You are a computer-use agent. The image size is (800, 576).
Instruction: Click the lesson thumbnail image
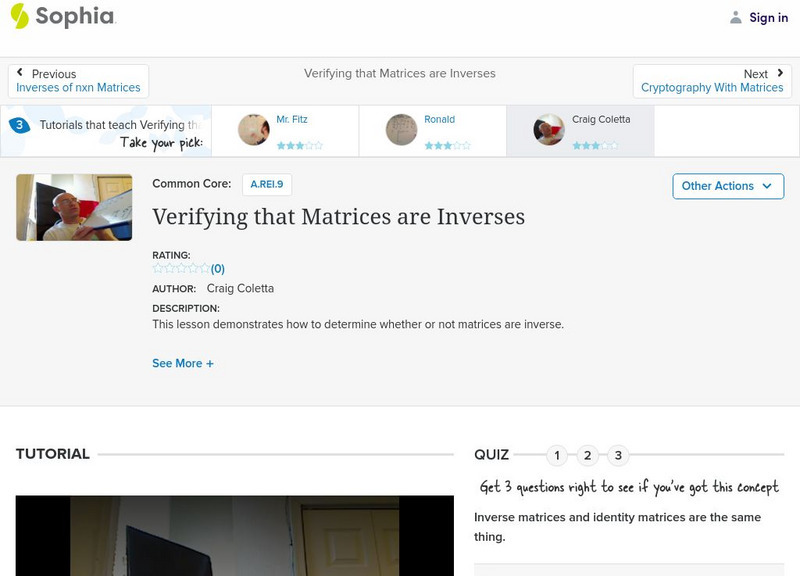[x=74, y=207]
